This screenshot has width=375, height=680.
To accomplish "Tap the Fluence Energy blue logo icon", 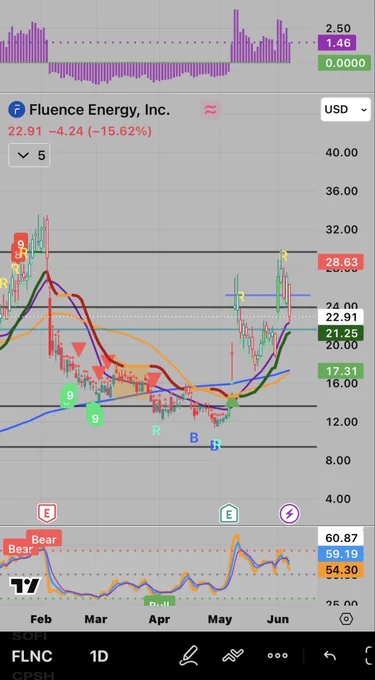I will click(x=16, y=110).
